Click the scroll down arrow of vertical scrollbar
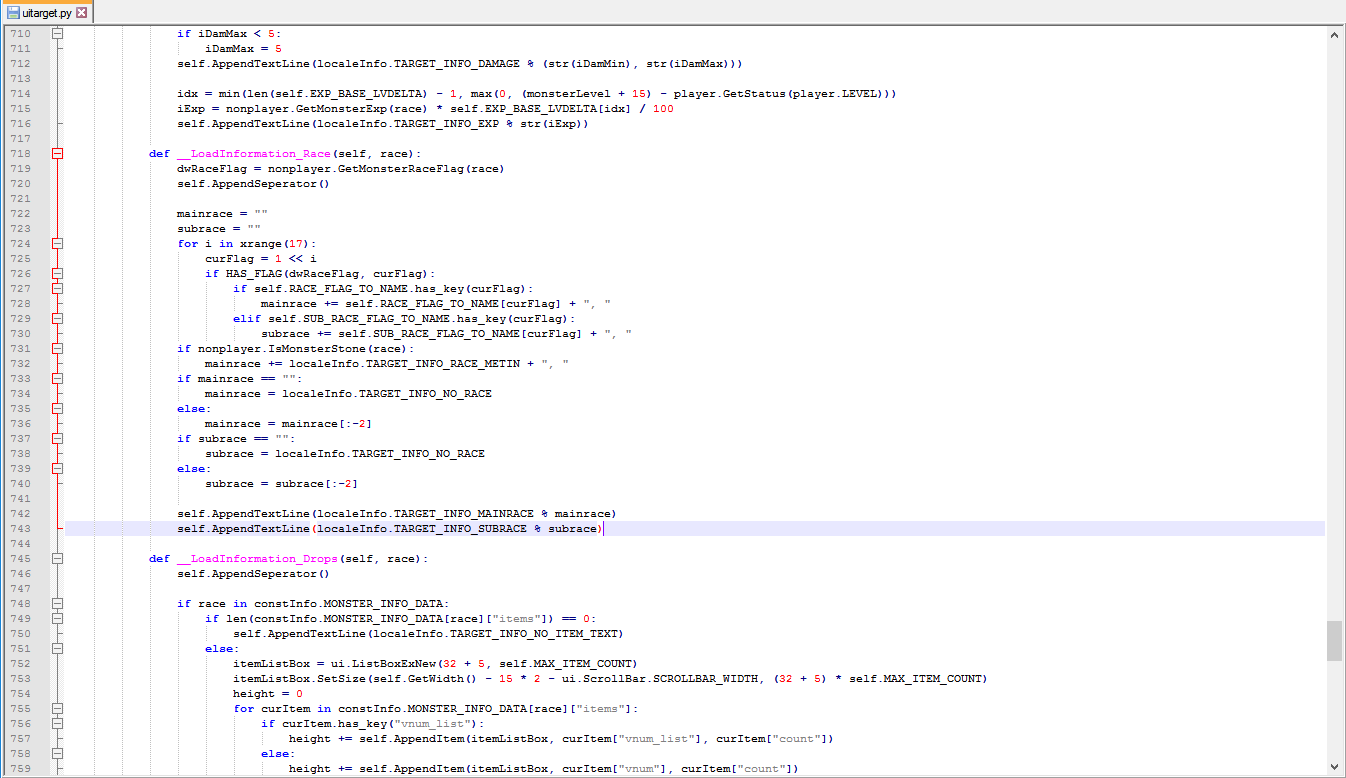The image size is (1346, 778). click(x=1335, y=767)
